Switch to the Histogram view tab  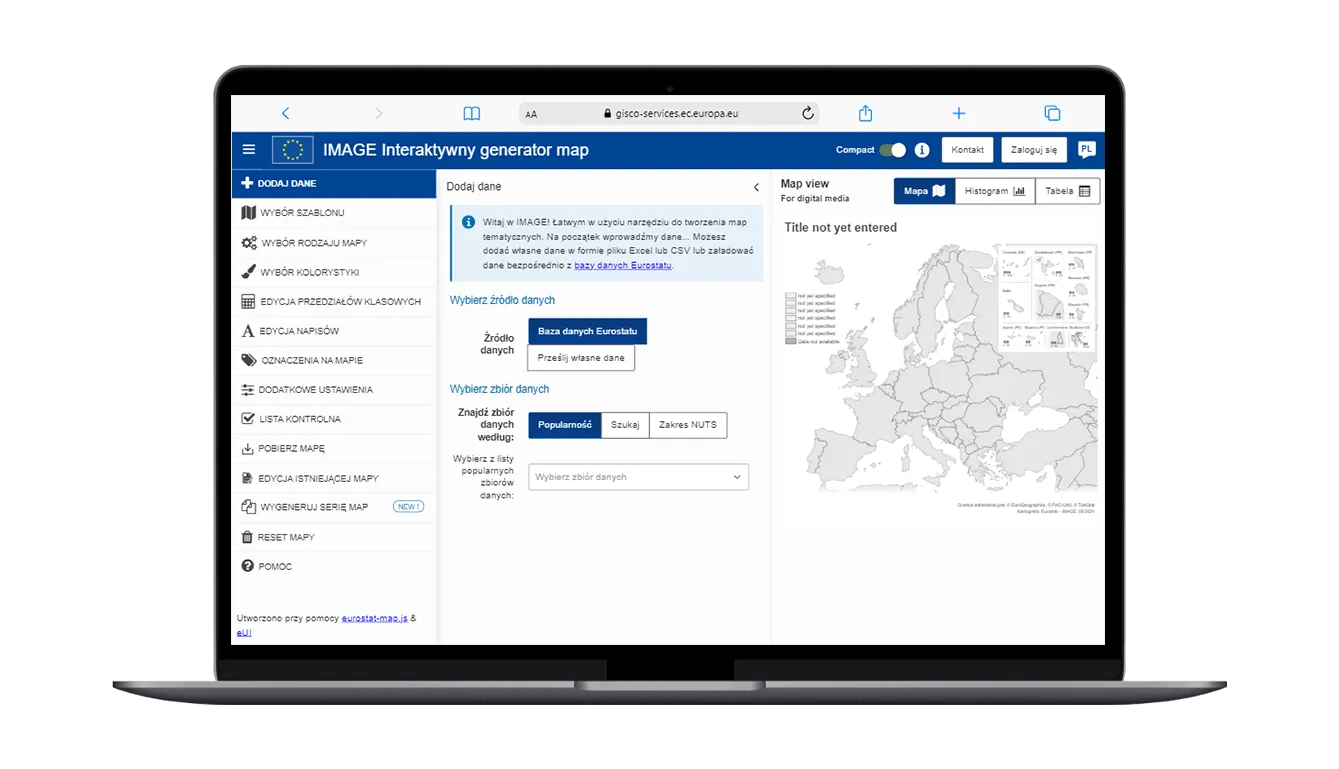coord(994,190)
